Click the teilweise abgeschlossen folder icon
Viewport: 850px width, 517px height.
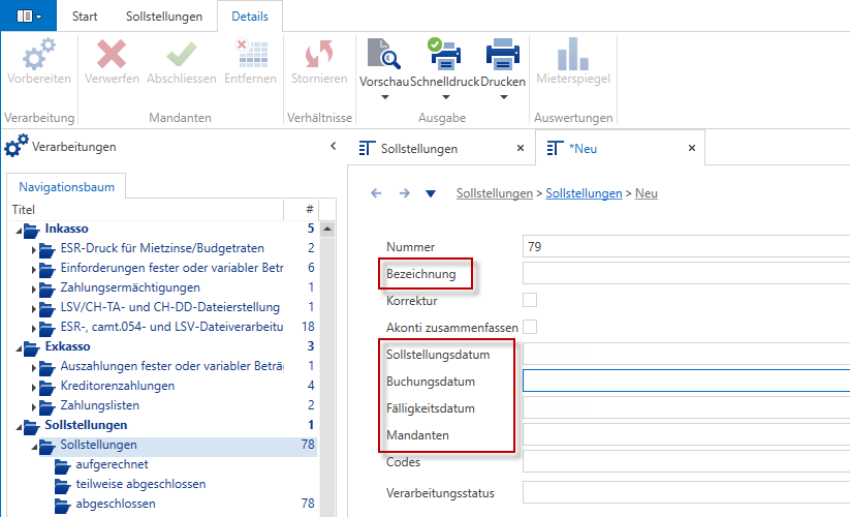pyautogui.click(x=62, y=486)
